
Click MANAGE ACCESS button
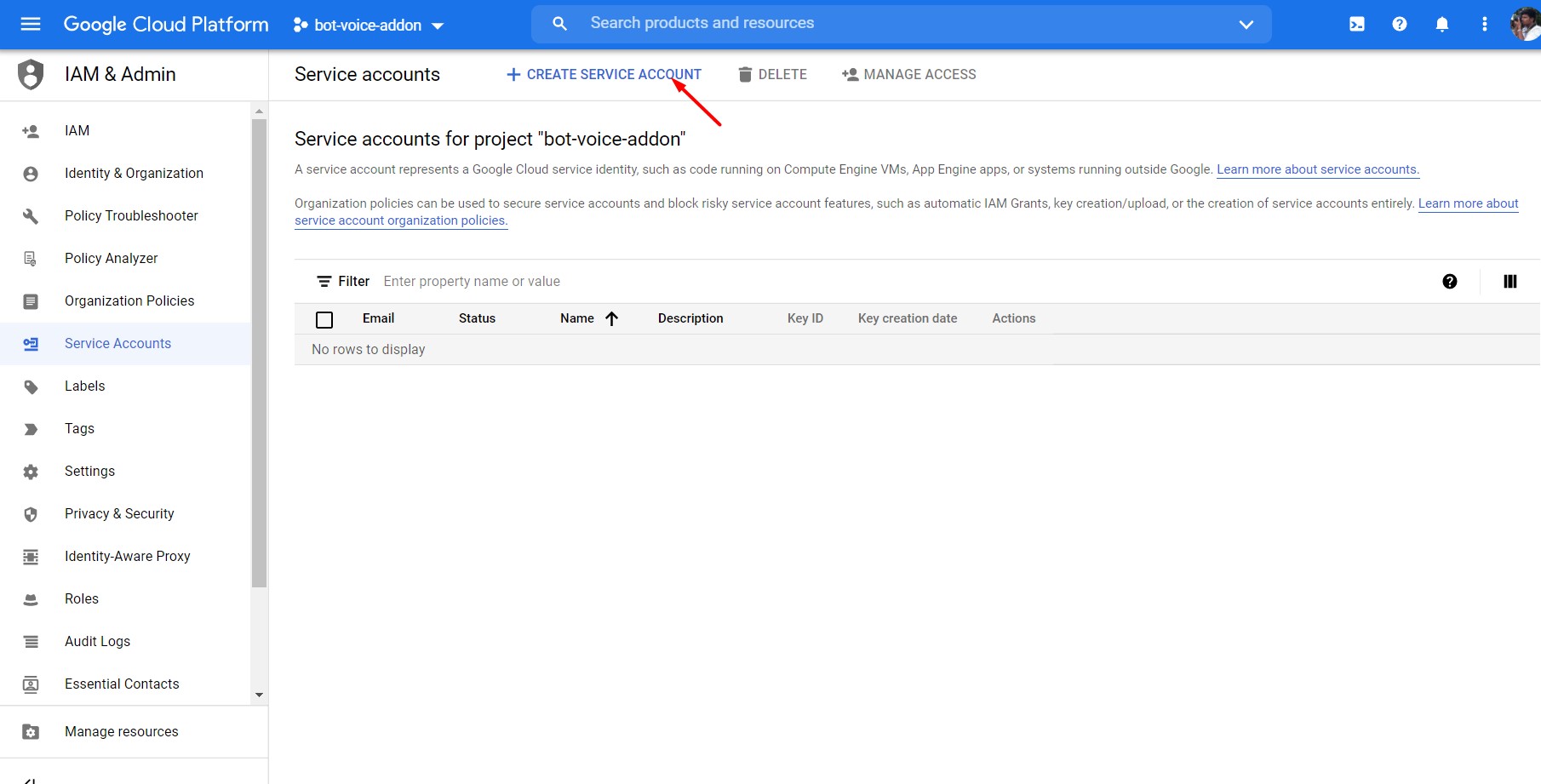coord(908,75)
